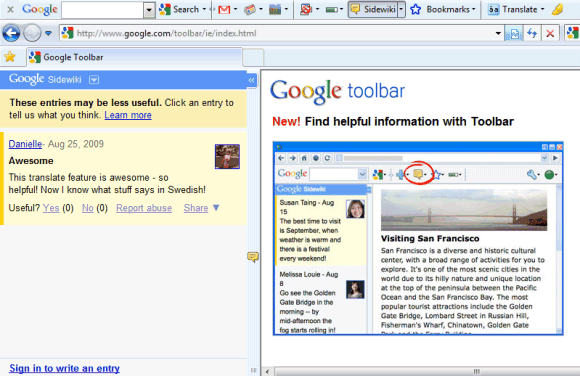Follow the Learn more link
Viewport: 580px width, 376px height.
pos(128,115)
